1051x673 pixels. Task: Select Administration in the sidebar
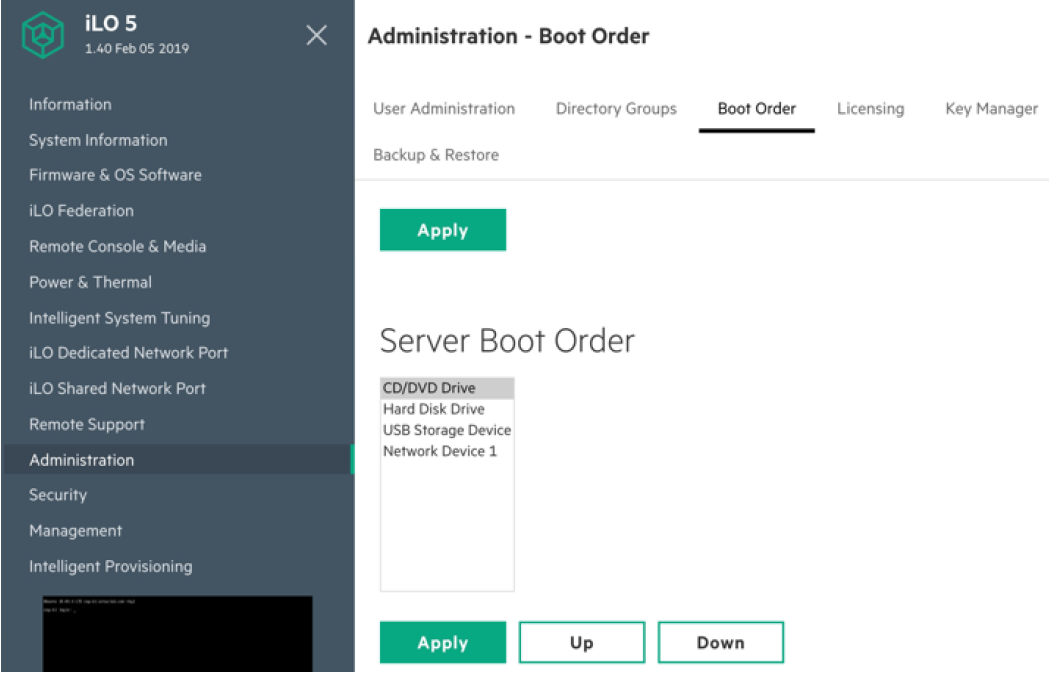tap(178, 460)
